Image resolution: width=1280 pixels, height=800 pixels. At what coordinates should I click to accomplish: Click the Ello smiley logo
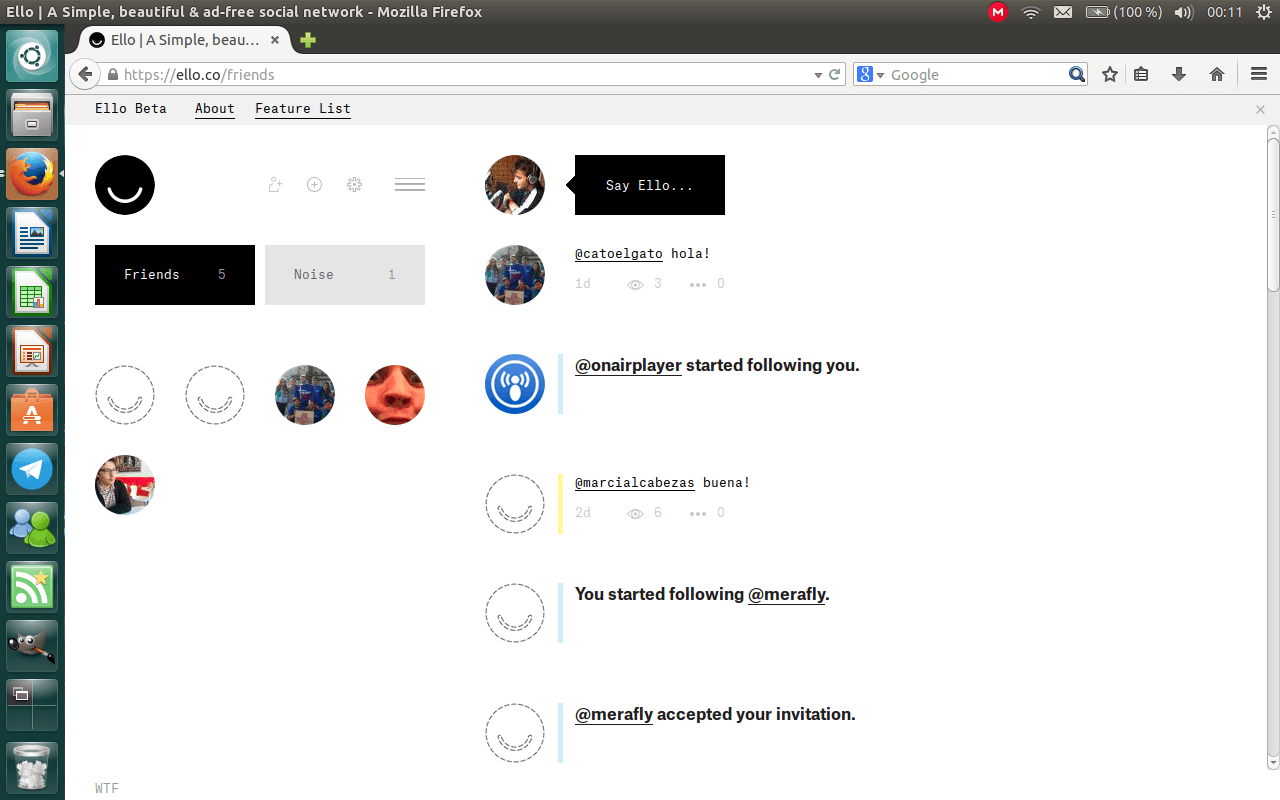(125, 185)
